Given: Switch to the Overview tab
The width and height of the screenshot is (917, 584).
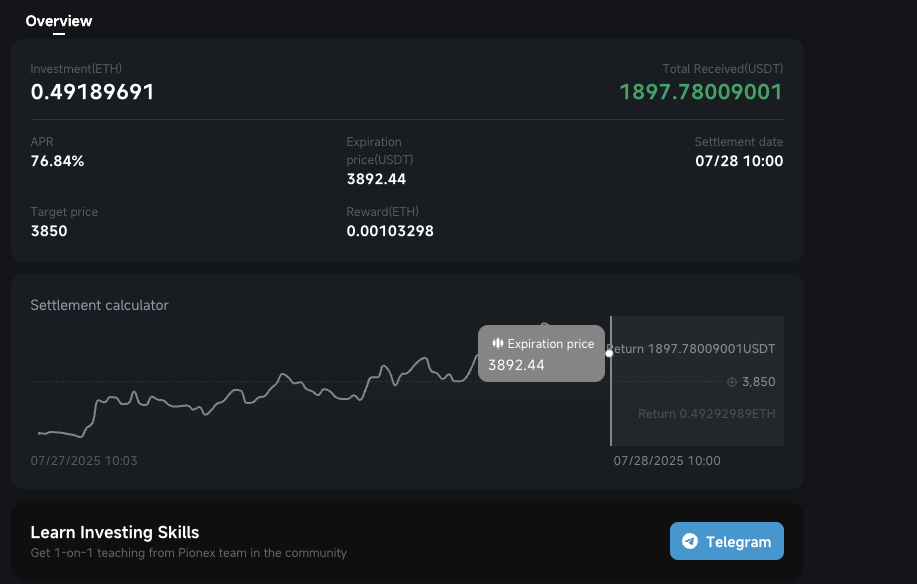Looking at the screenshot, I should pyautogui.click(x=58, y=22).
